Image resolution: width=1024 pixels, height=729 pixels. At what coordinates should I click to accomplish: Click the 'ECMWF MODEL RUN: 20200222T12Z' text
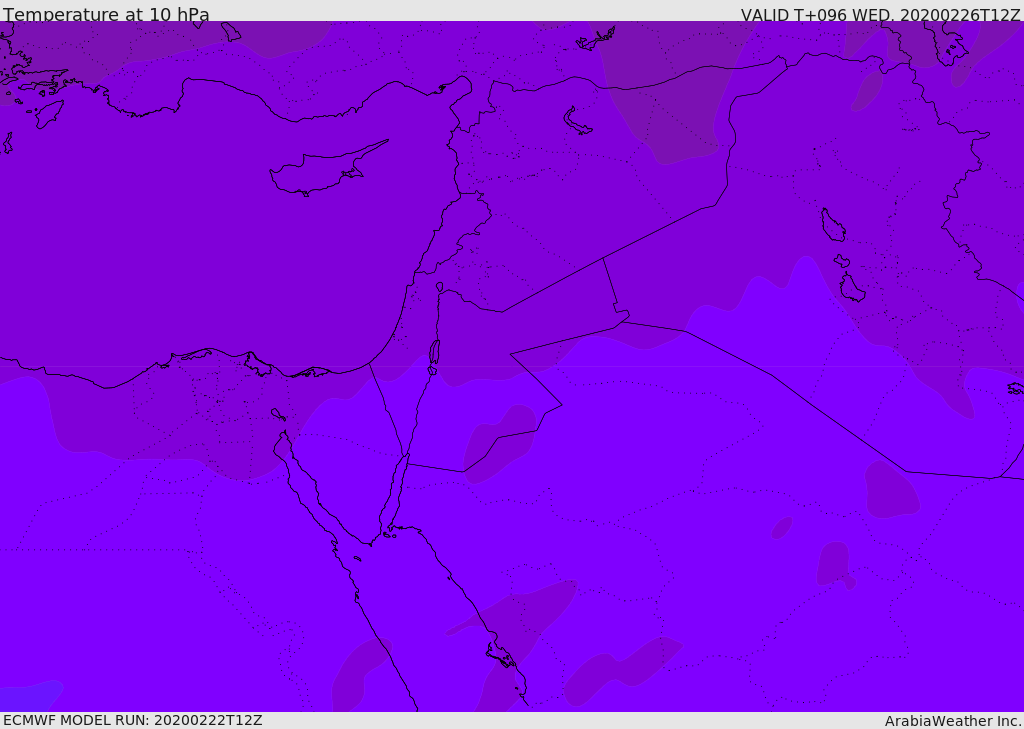click(x=133, y=720)
